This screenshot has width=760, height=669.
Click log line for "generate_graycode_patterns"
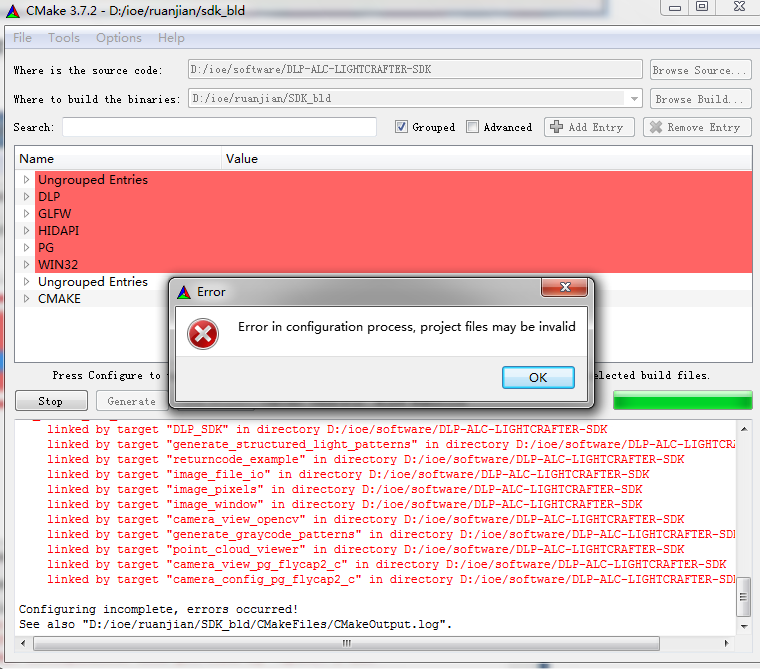point(391,534)
